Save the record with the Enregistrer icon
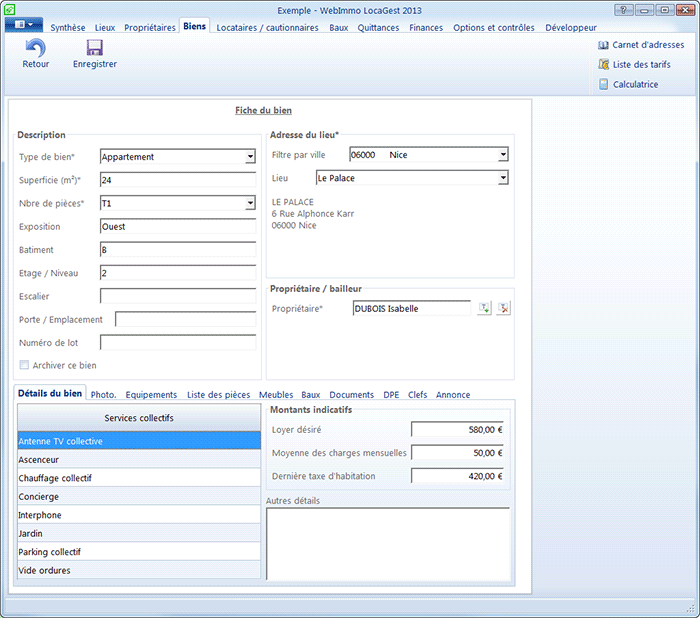The width and height of the screenshot is (700, 618). point(95,48)
